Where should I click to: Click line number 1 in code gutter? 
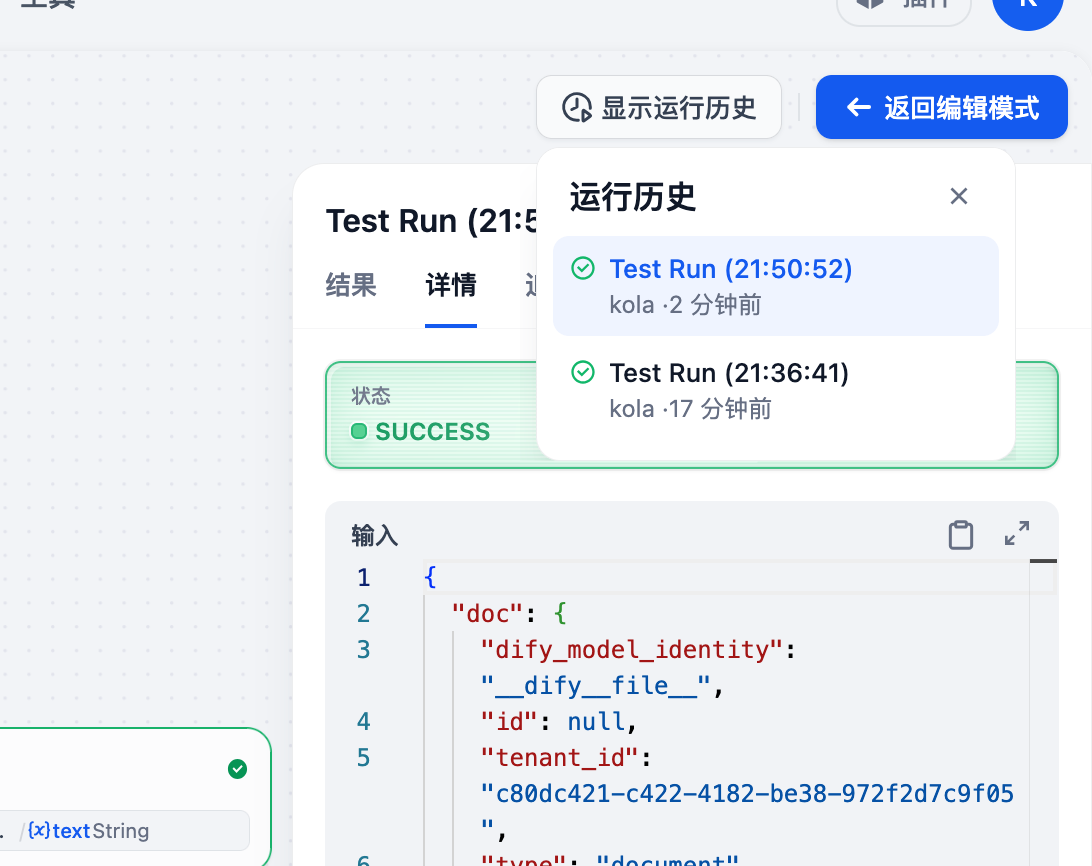click(364, 578)
